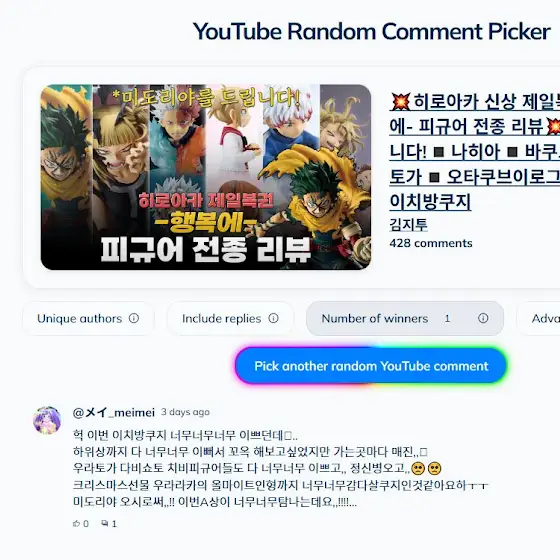The width and height of the screenshot is (560, 560).
Task: Click the explosion emoji starting the video title
Action: [400, 102]
